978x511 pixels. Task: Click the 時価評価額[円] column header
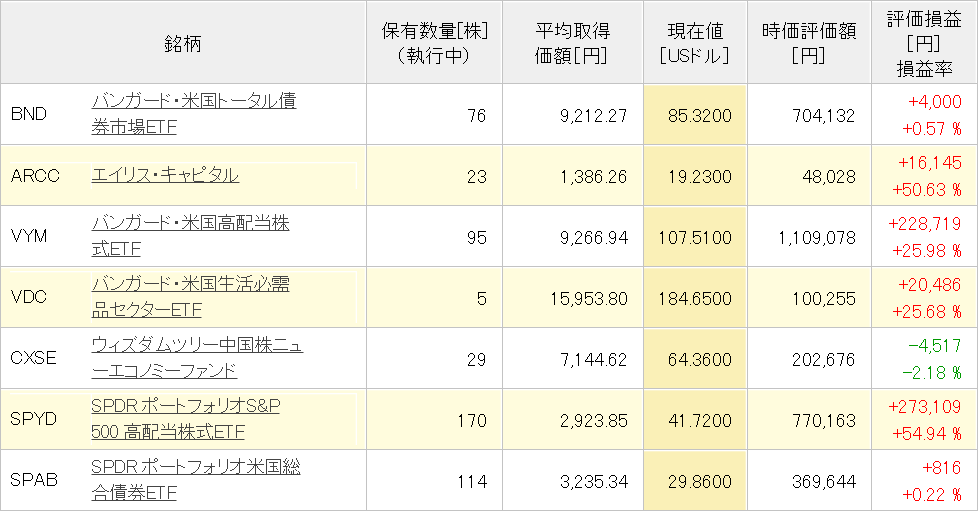click(x=808, y=42)
